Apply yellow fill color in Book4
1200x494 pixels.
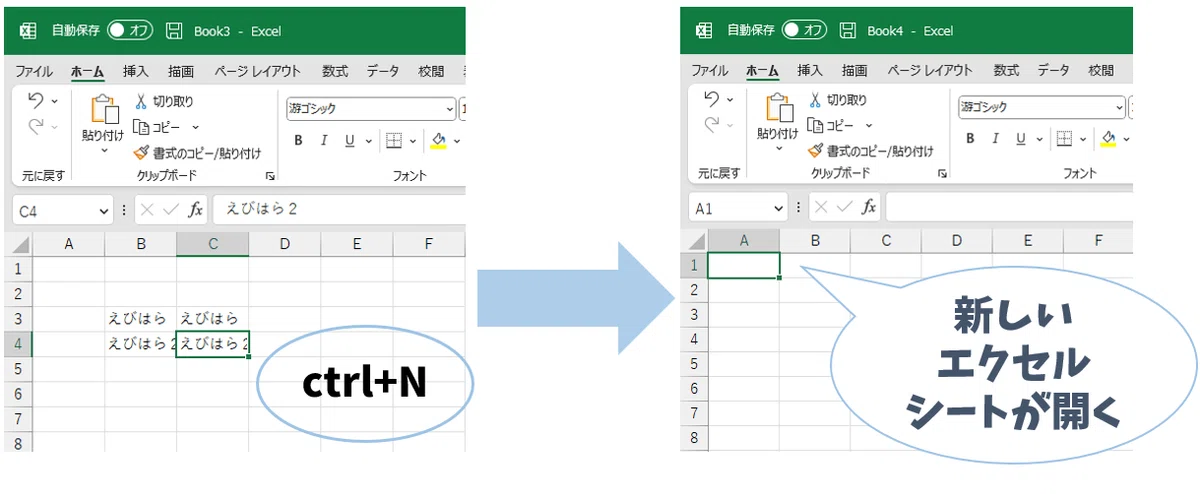point(1109,139)
